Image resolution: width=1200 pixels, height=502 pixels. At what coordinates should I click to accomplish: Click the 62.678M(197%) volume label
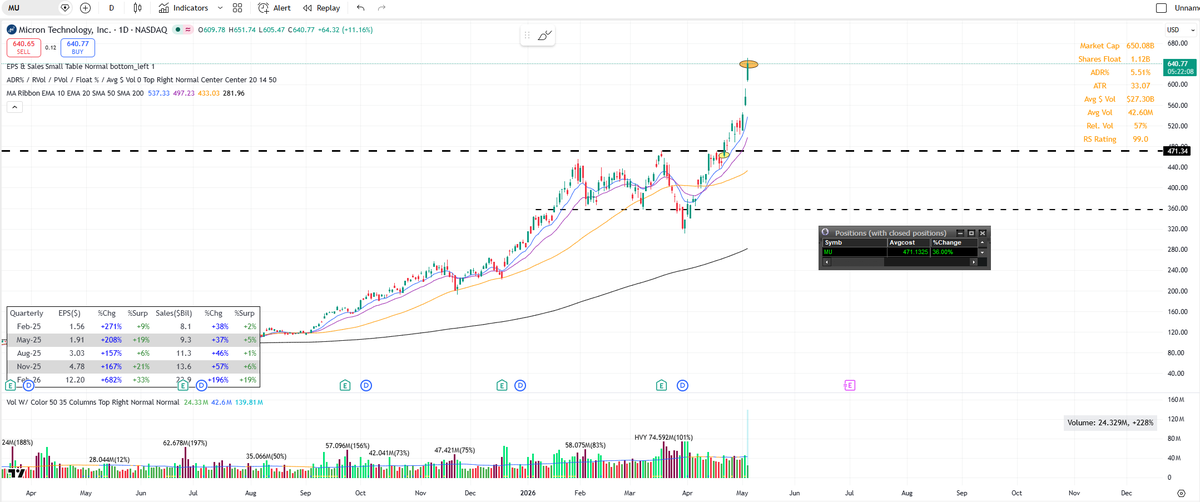tap(185, 441)
